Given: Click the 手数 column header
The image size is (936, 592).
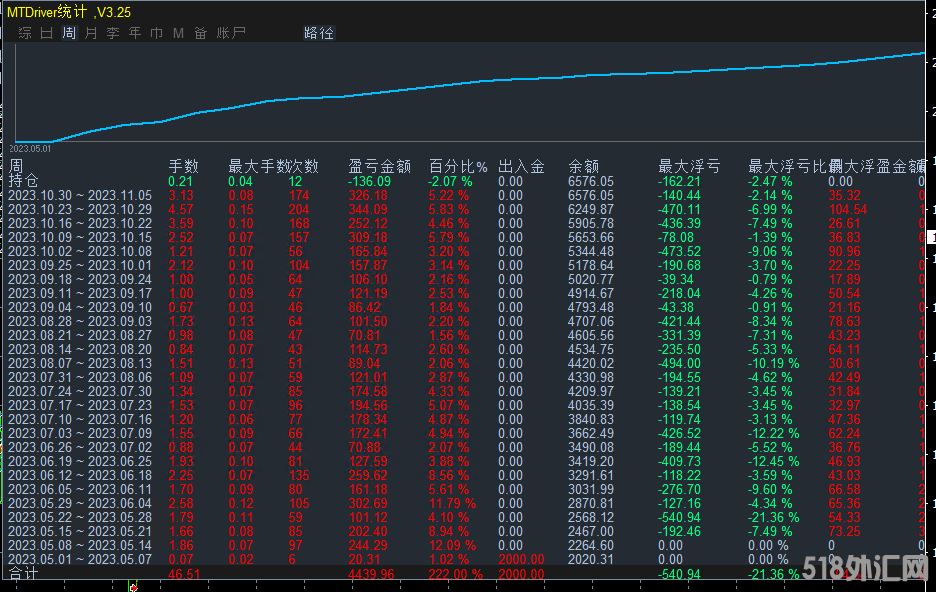Looking at the screenshot, I should (x=183, y=166).
